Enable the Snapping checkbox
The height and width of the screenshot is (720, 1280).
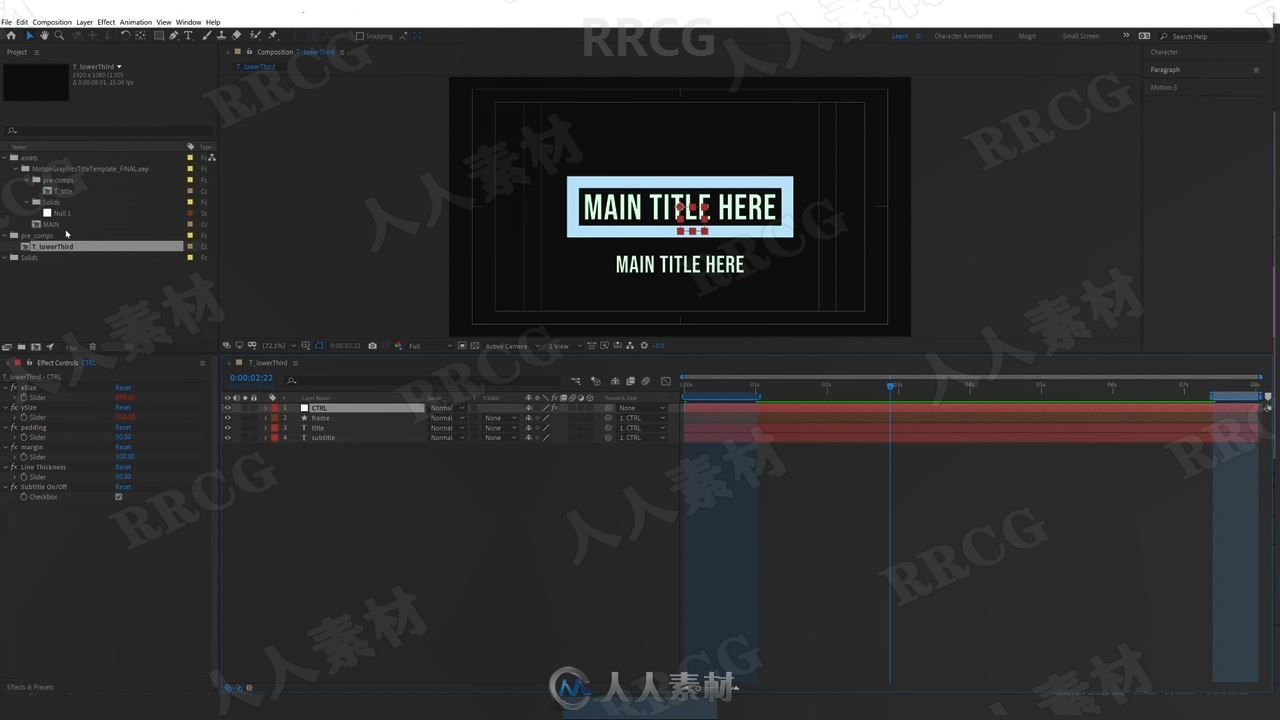[360, 36]
